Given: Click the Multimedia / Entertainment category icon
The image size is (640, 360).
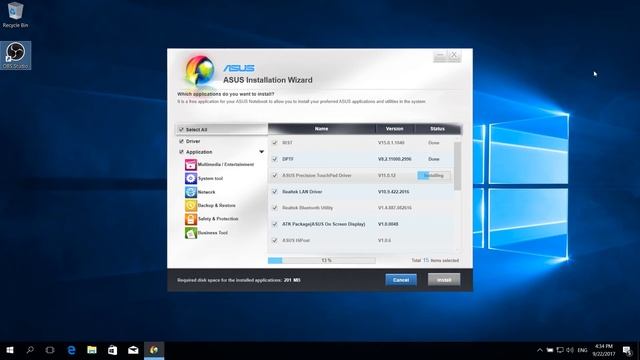Looking at the screenshot, I should coord(191,164).
